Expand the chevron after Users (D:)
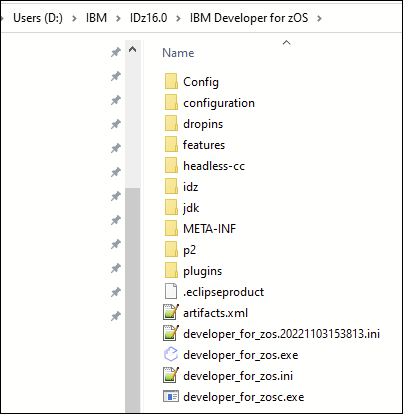This screenshot has width=403, height=414. click(x=74, y=18)
